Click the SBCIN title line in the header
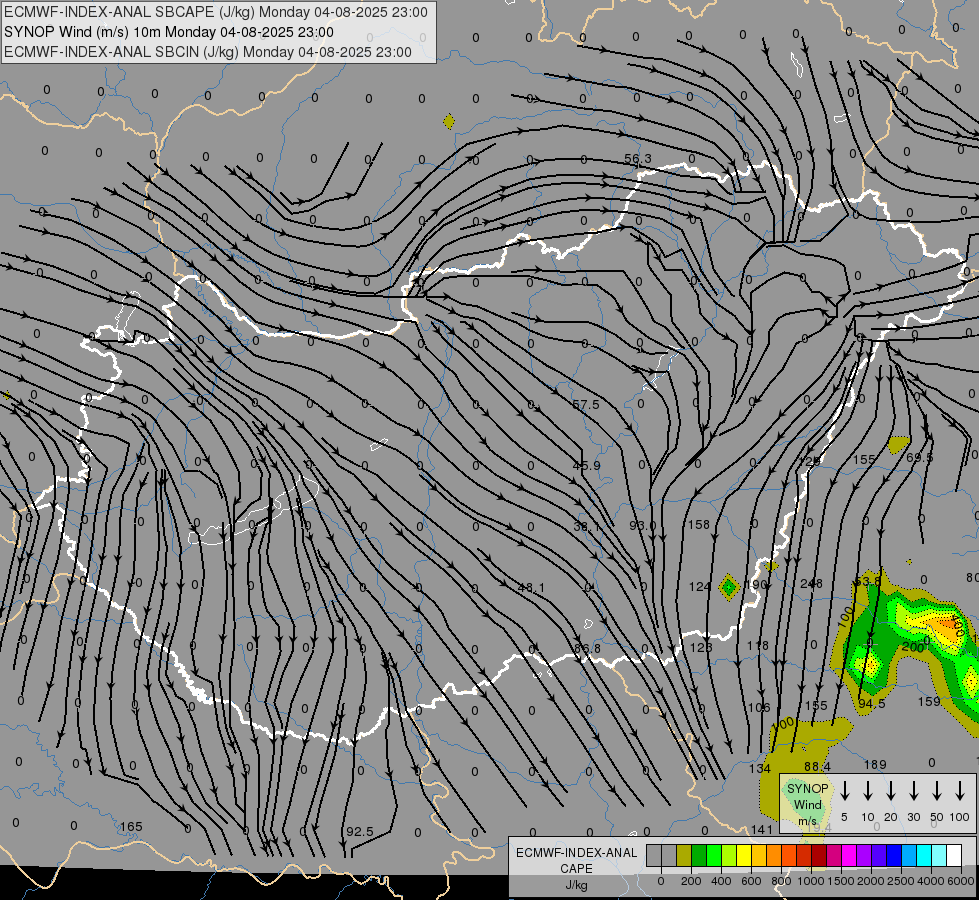The height and width of the screenshot is (900, 979). click(x=208, y=52)
